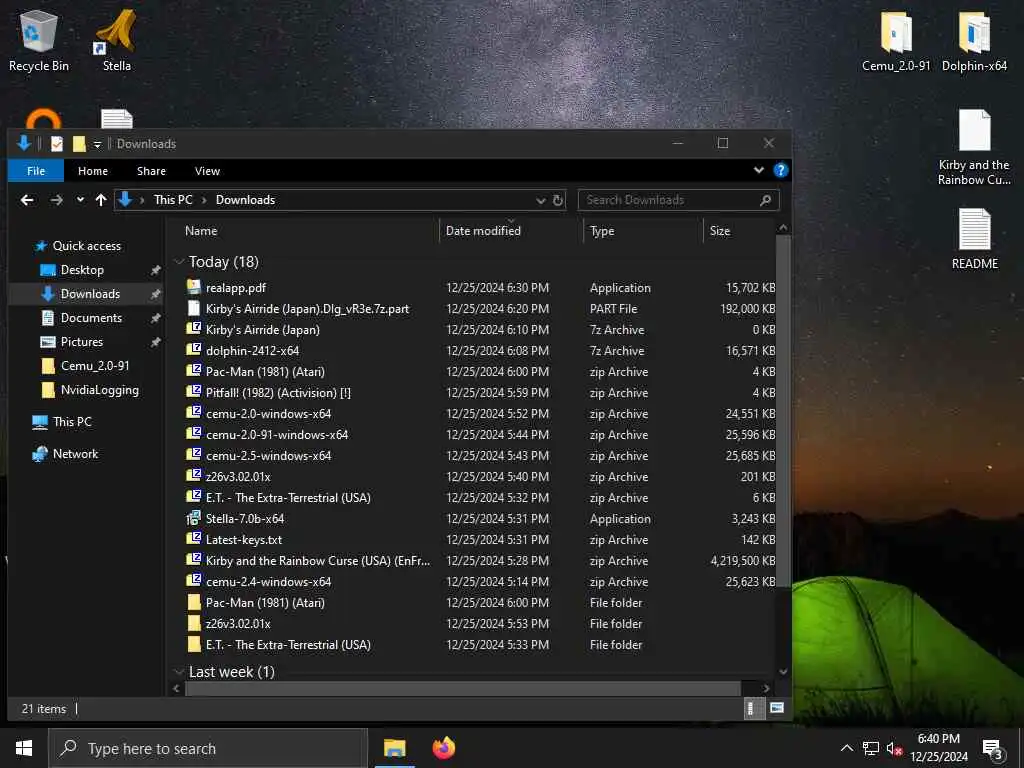Show hidden system tray icons
Viewport: 1024px width, 768px height.
[846, 748]
